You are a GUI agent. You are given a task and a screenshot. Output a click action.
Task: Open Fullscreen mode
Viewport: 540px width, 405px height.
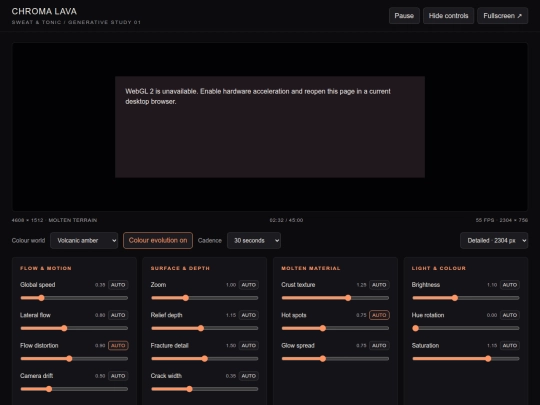(x=502, y=16)
